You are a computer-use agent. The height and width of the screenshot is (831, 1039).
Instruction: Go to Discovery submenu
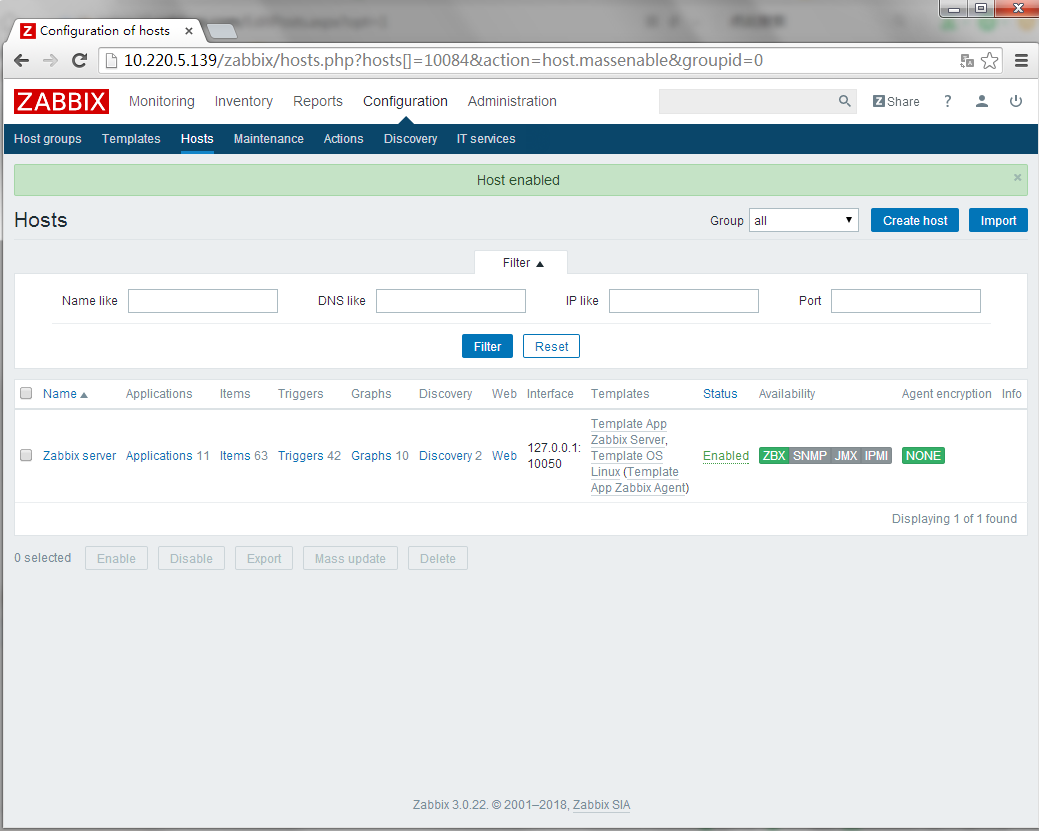point(410,138)
